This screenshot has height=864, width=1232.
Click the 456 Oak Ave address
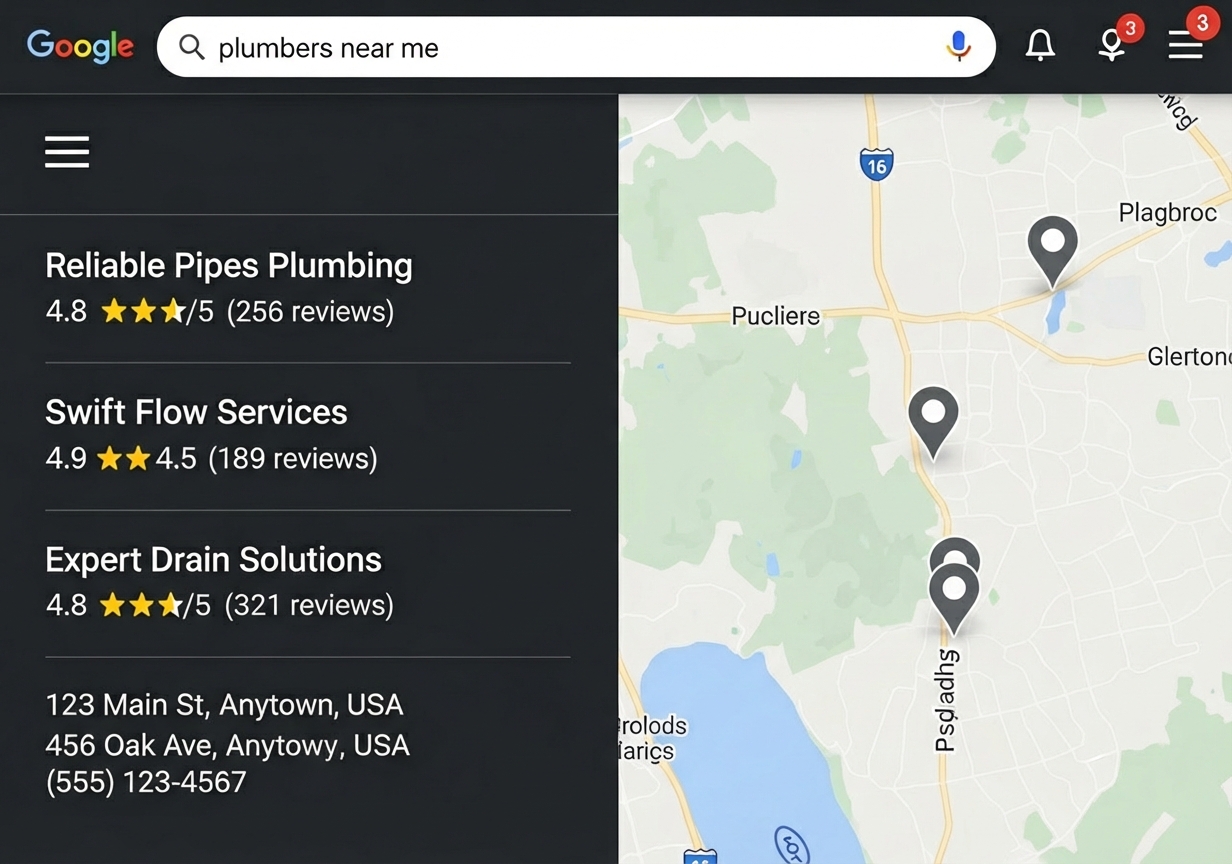[x=227, y=744]
